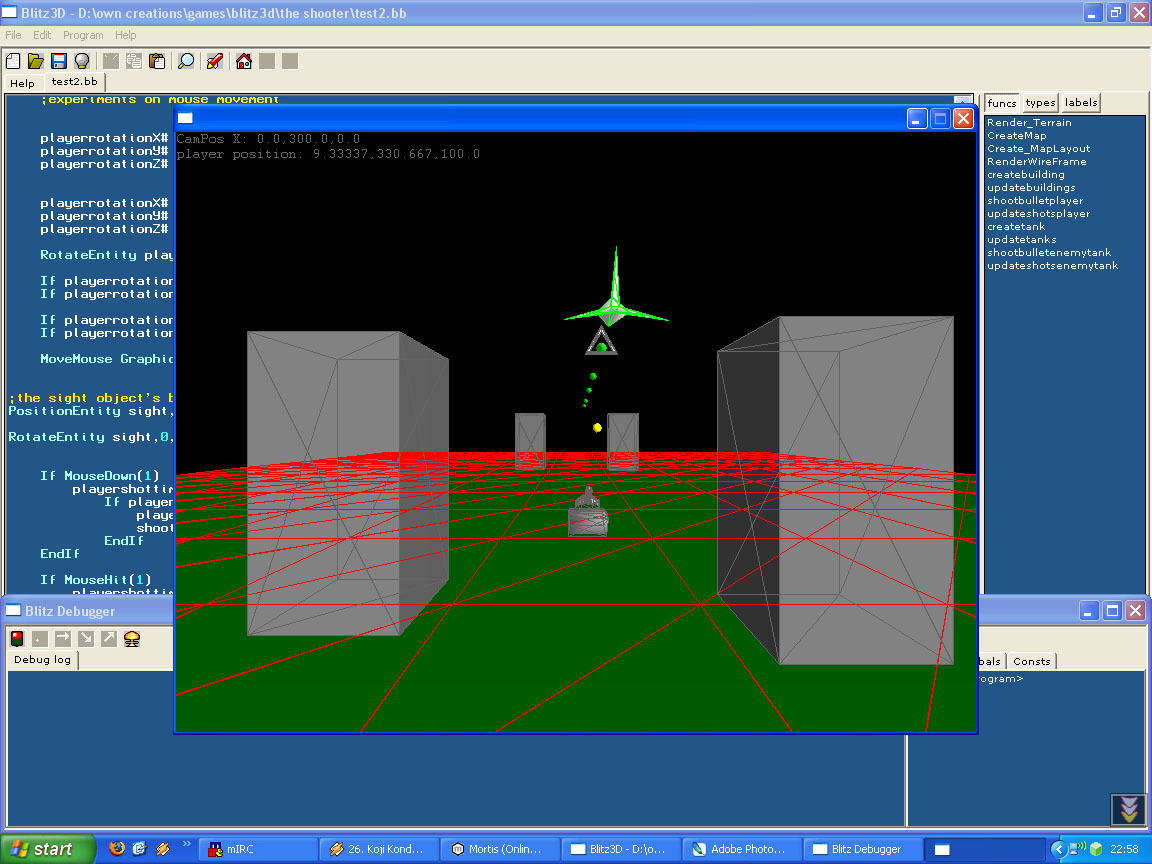This screenshot has width=1152, height=864.
Task: Jump to the Render_Terrain function
Action: [x=1029, y=123]
